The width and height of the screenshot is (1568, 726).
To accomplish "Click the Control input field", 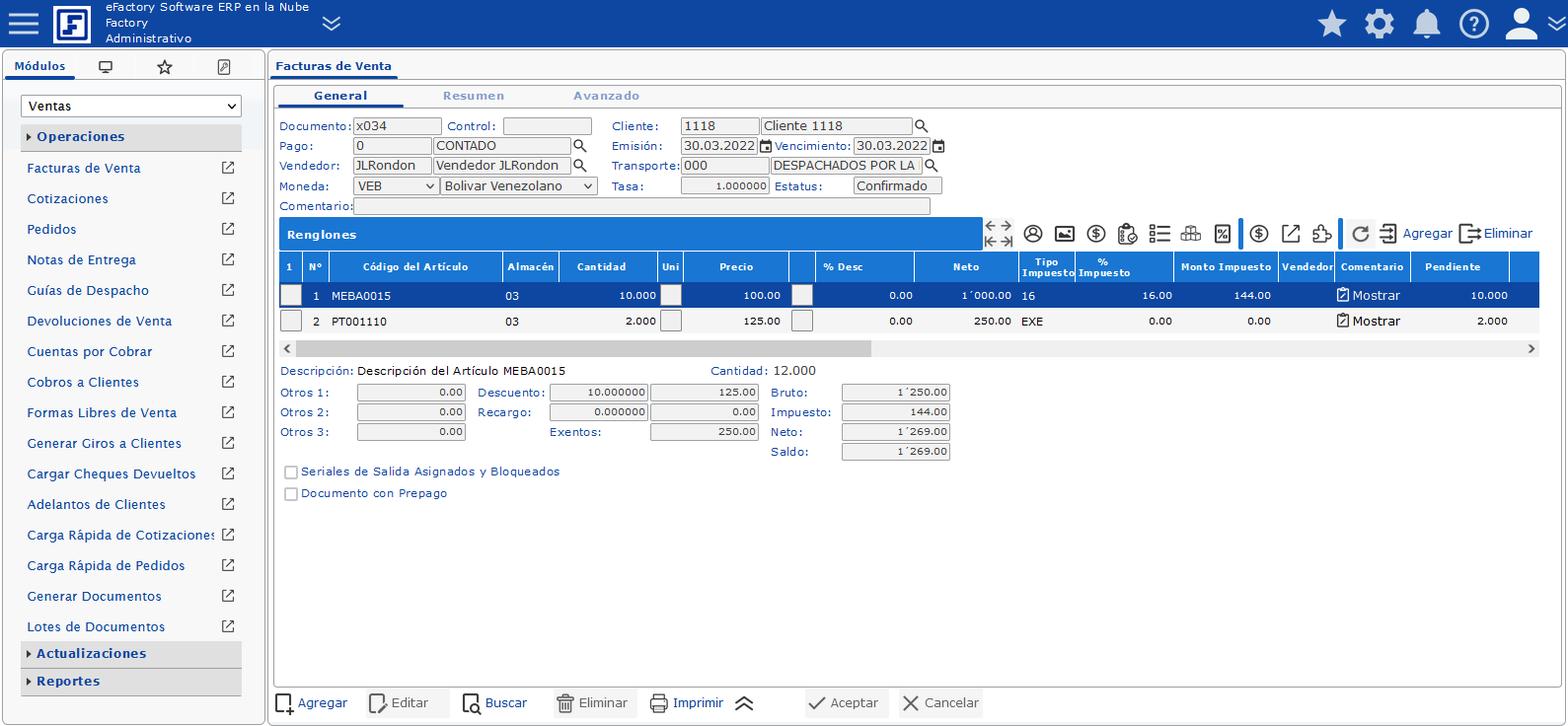I will pyautogui.click(x=548, y=126).
